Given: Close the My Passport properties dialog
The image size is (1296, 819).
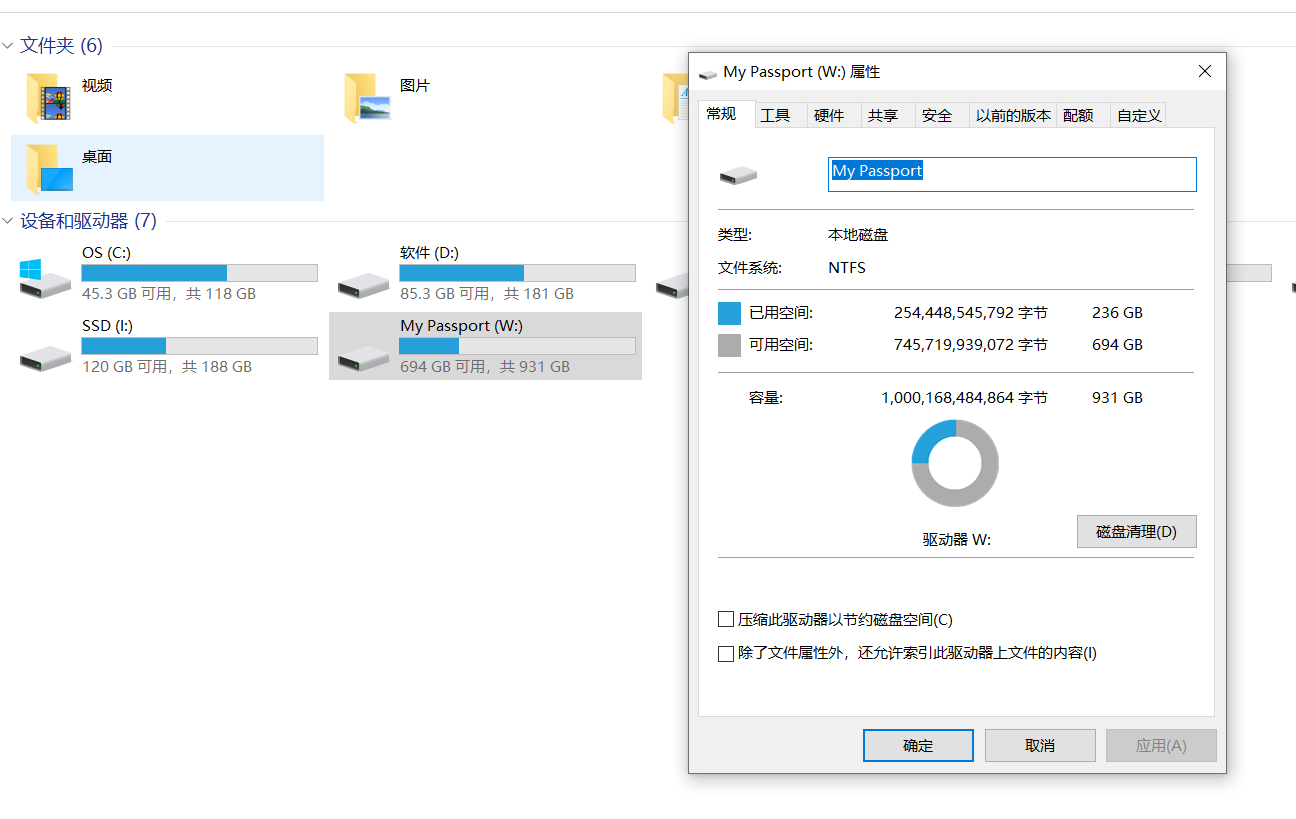Looking at the screenshot, I should pyautogui.click(x=1205, y=72).
